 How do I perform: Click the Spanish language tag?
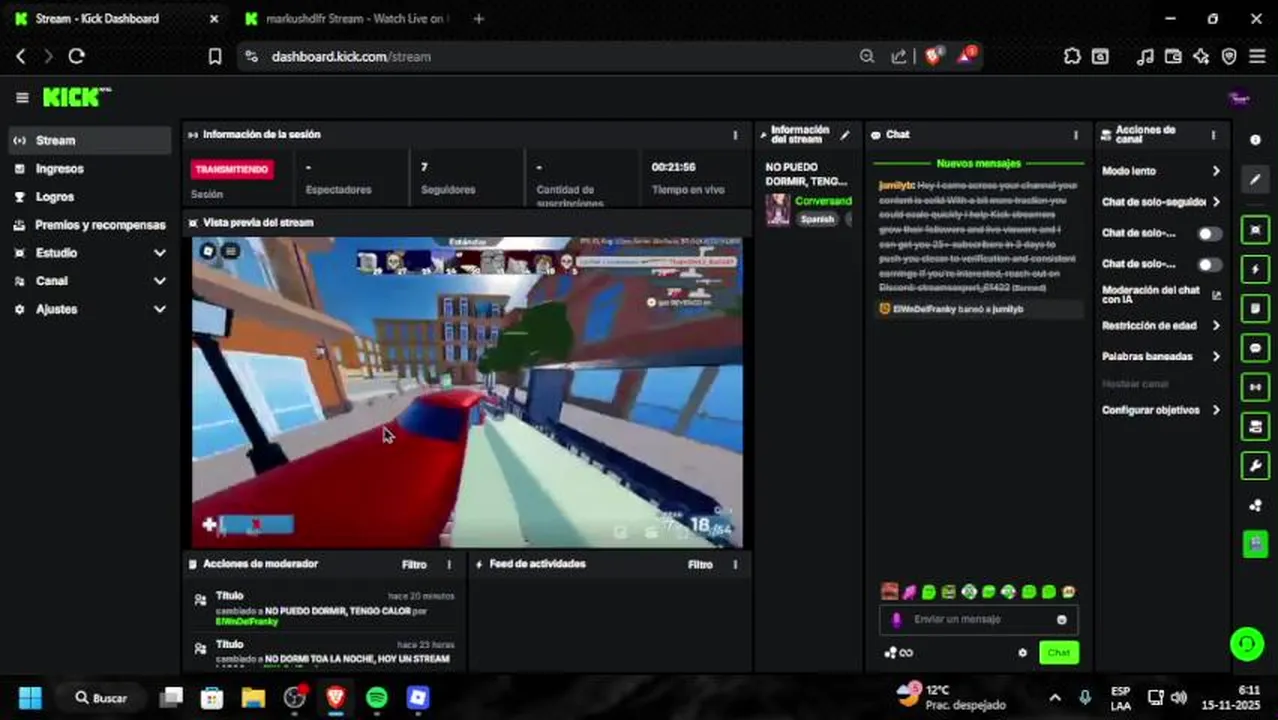click(x=817, y=219)
